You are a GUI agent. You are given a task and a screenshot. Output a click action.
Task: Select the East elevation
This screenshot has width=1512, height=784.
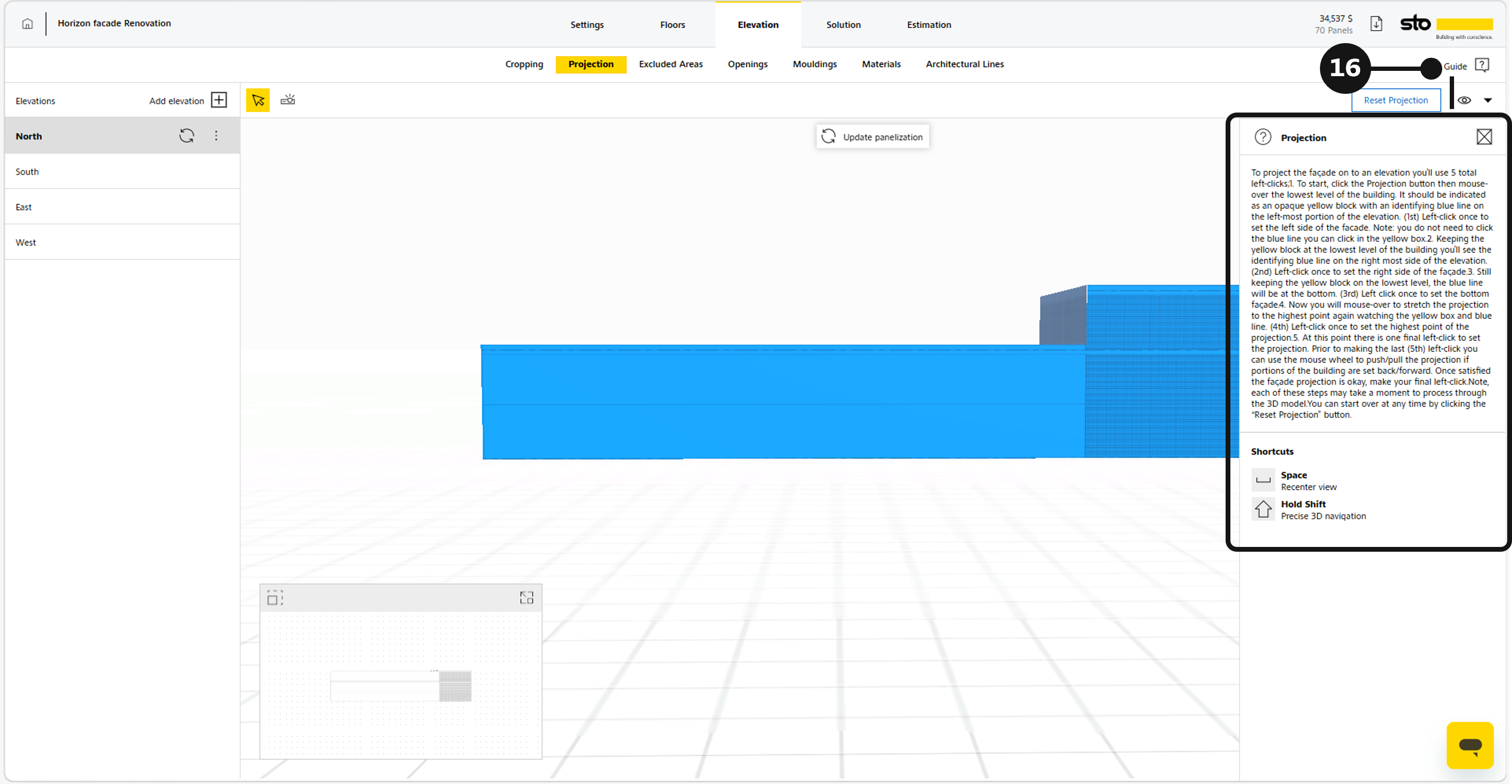click(122, 206)
